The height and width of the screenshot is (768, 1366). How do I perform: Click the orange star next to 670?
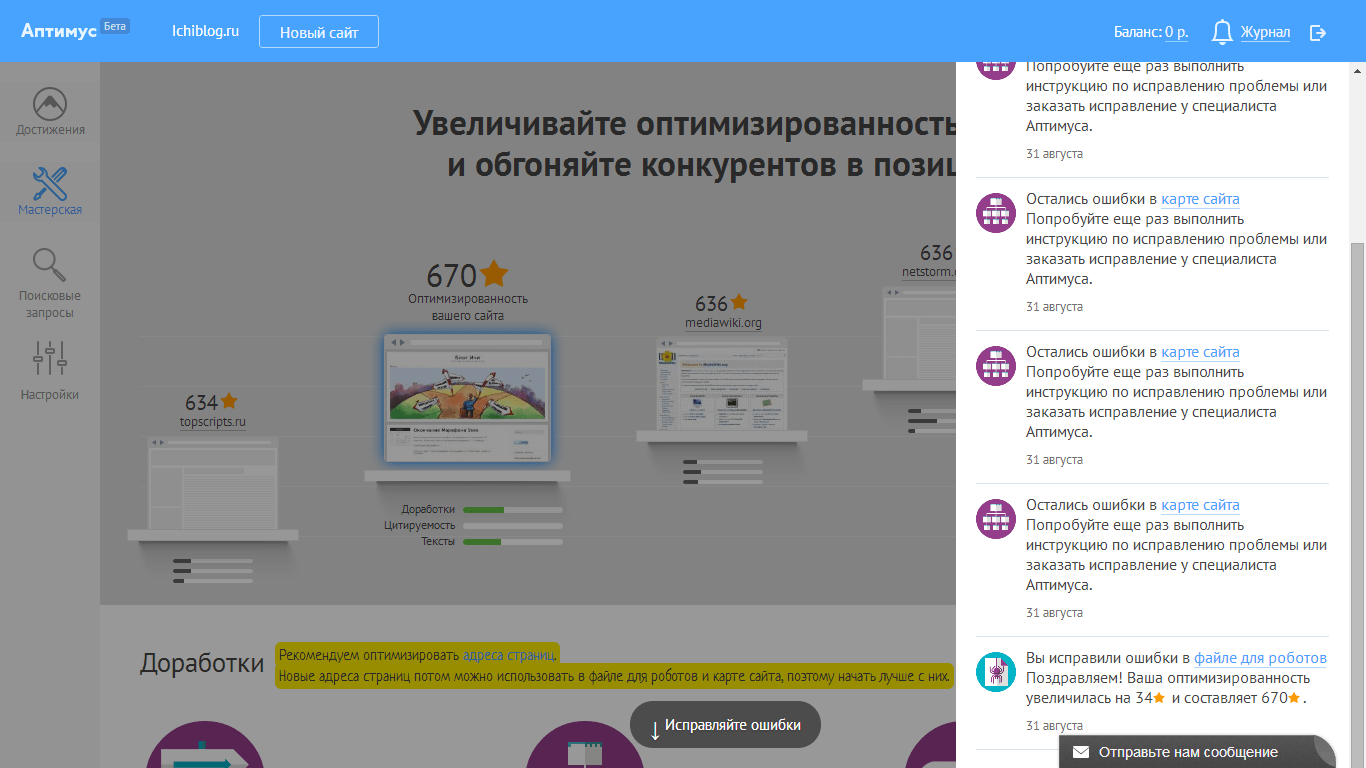pos(494,273)
